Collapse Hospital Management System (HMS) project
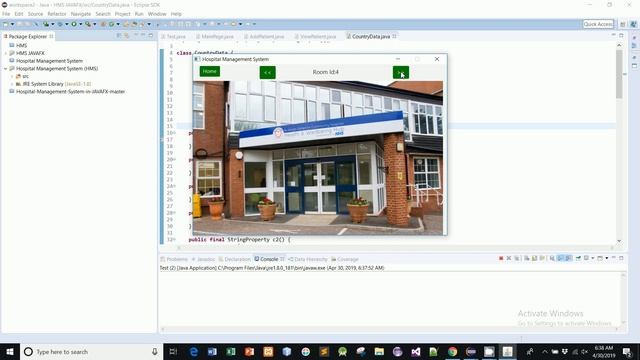Image resolution: width=640 pixels, height=360 pixels. click(5, 69)
